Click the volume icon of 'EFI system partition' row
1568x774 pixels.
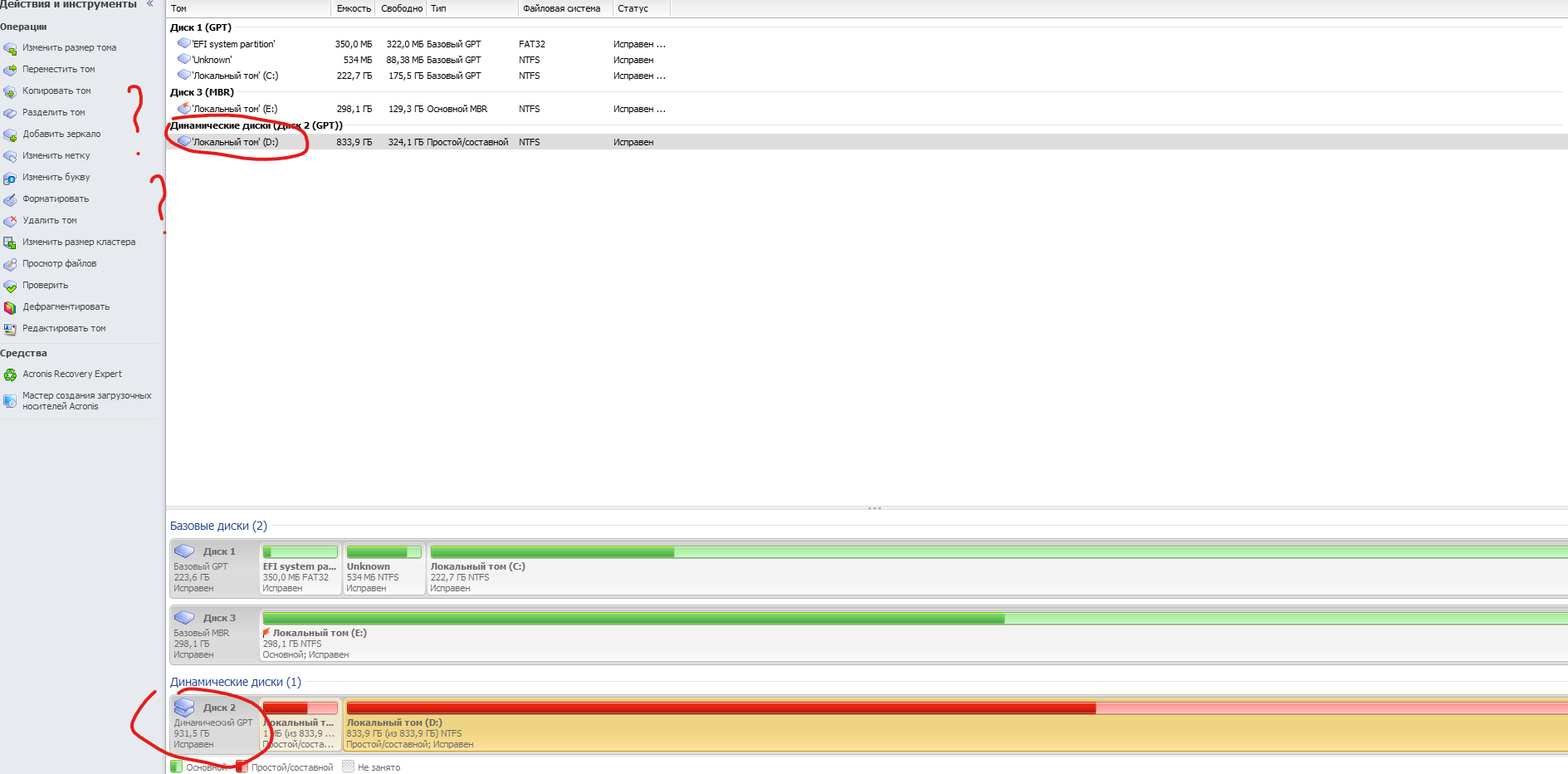coord(184,43)
